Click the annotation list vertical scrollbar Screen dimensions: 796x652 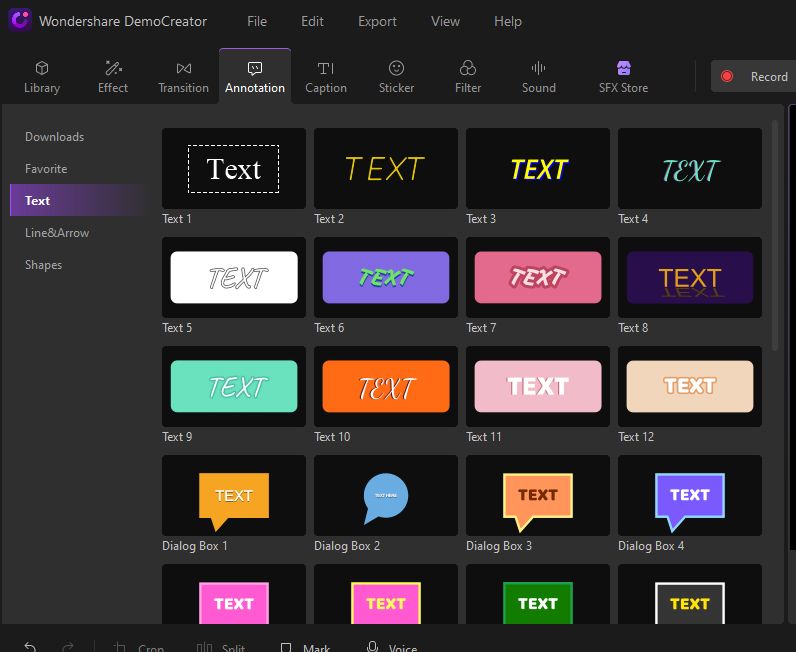pos(774,235)
